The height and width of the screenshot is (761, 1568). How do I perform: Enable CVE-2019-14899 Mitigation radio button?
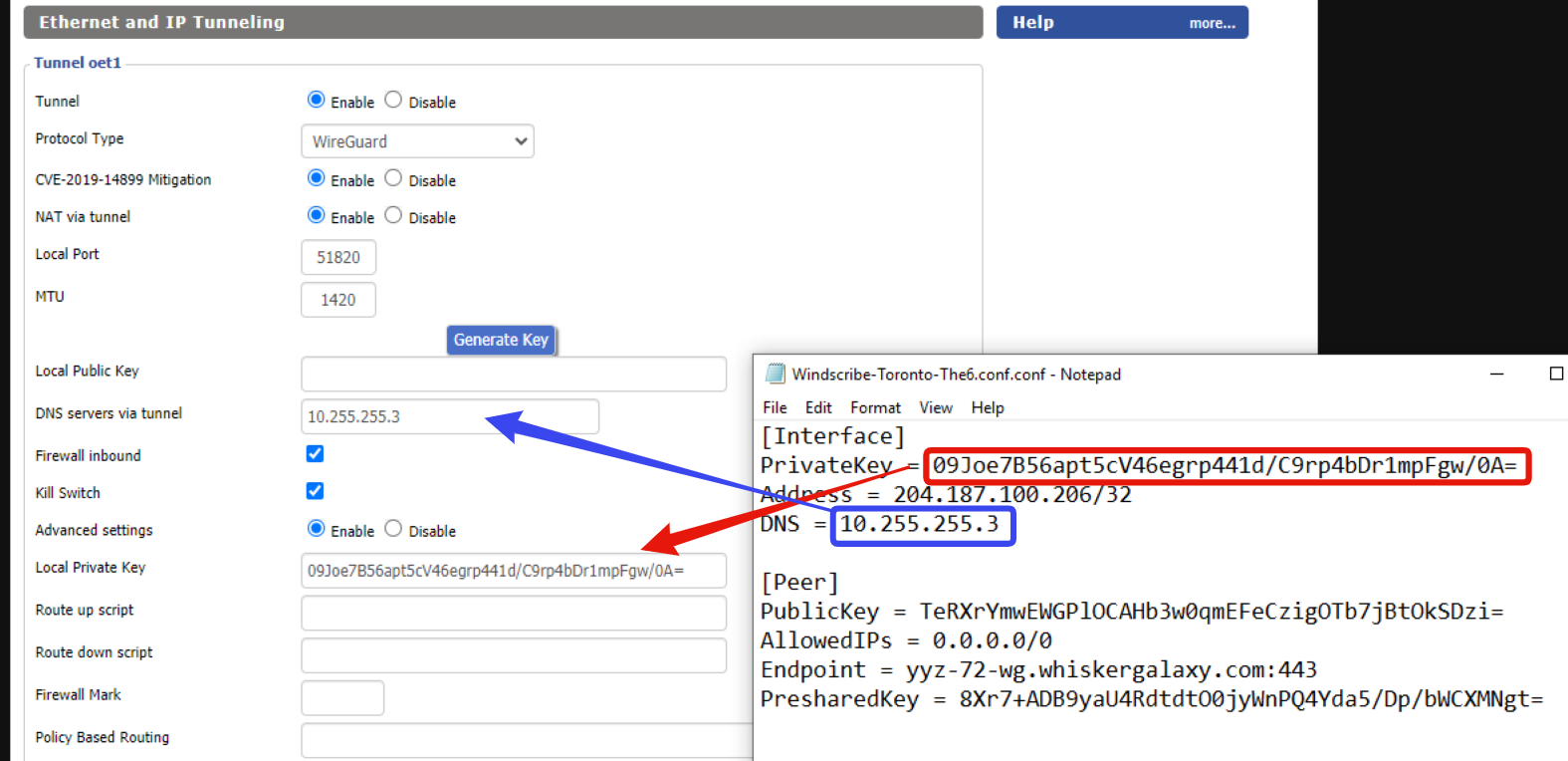[x=317, y=178]
